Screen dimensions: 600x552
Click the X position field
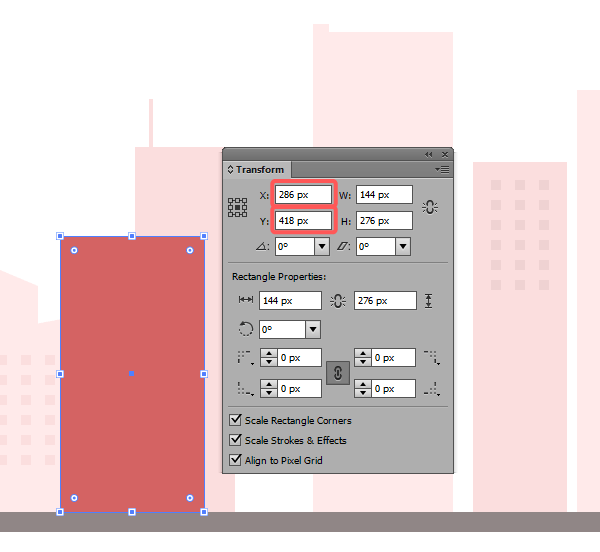[303, 195]
